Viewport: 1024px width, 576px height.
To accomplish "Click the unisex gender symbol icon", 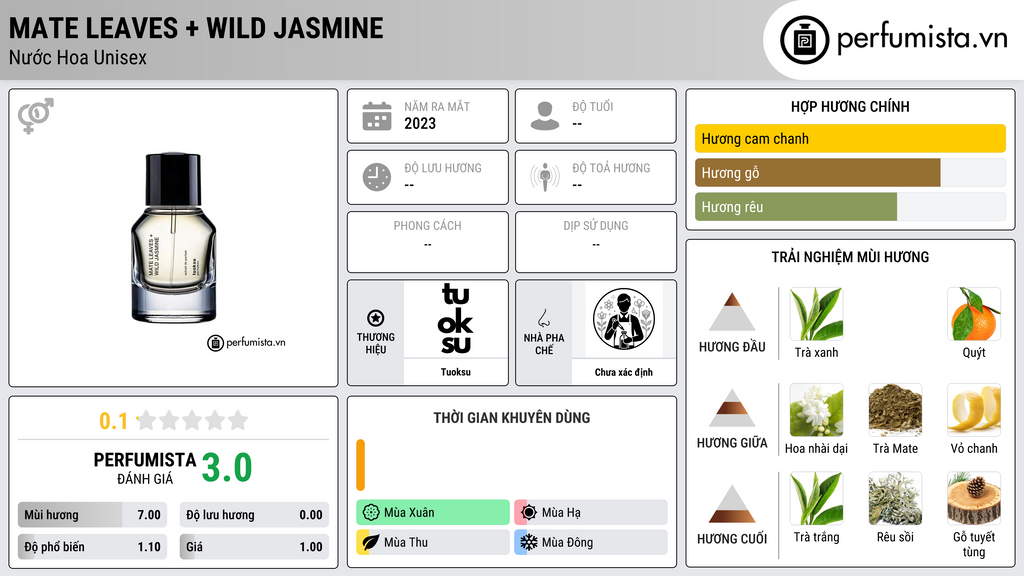I will pyautogui.click(x=36, y=116).
